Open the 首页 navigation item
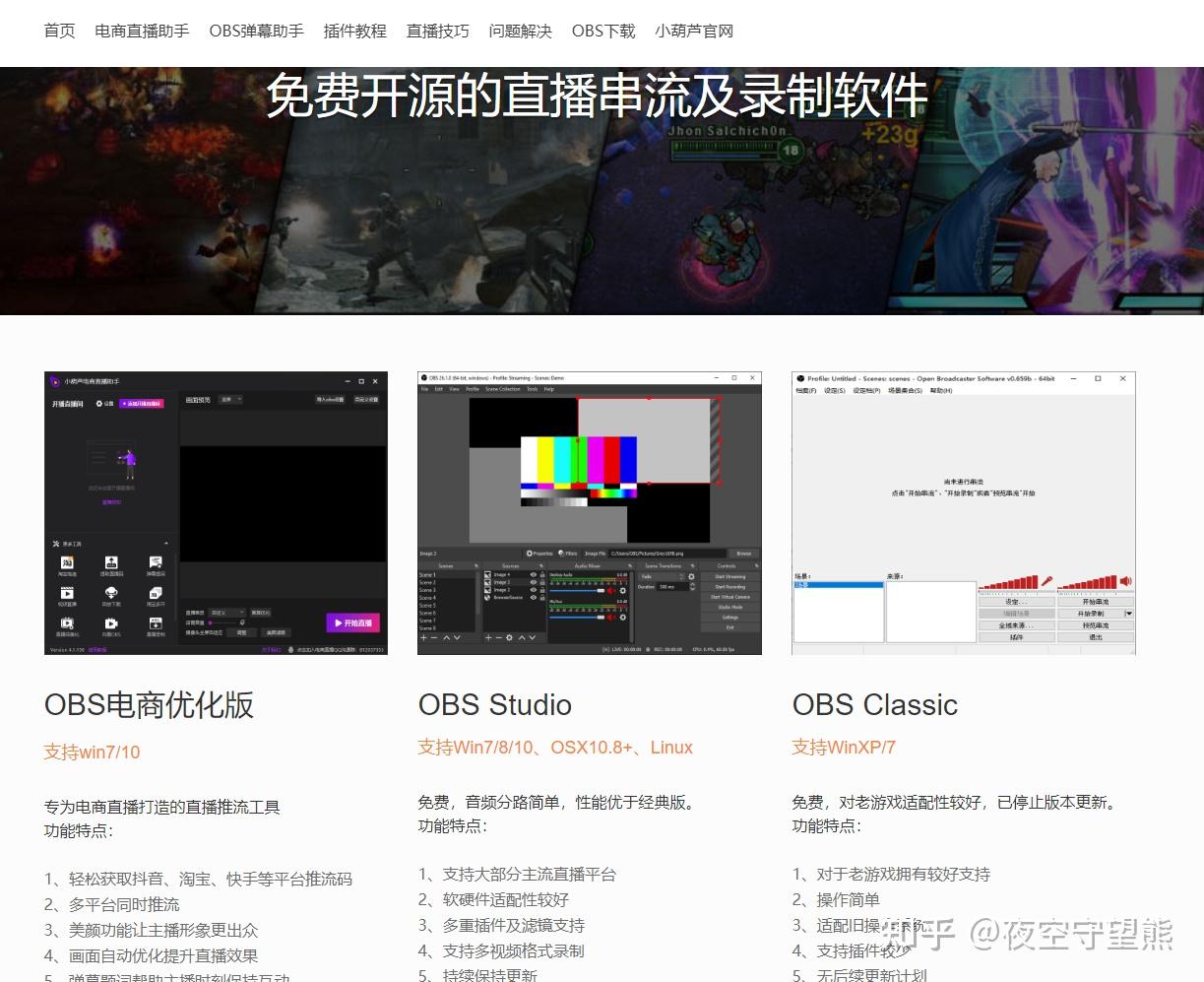The image size is (1204, 982). point(59,31)
